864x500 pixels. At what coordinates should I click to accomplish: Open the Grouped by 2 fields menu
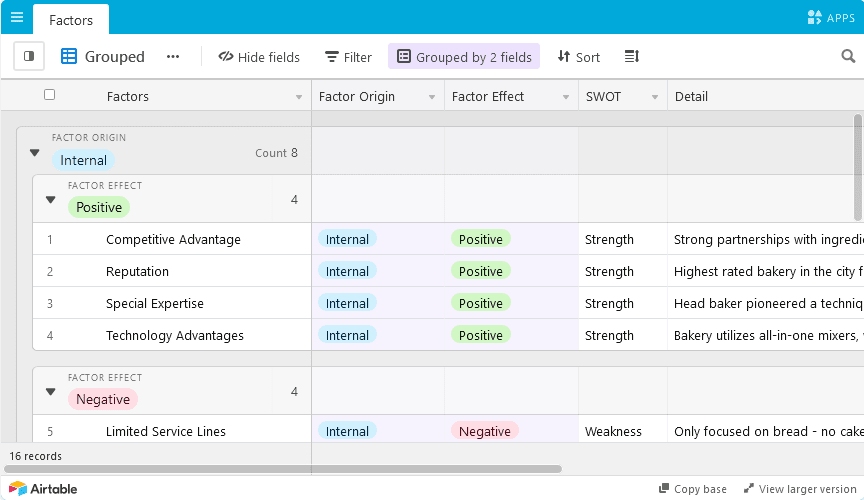point(464,56)
